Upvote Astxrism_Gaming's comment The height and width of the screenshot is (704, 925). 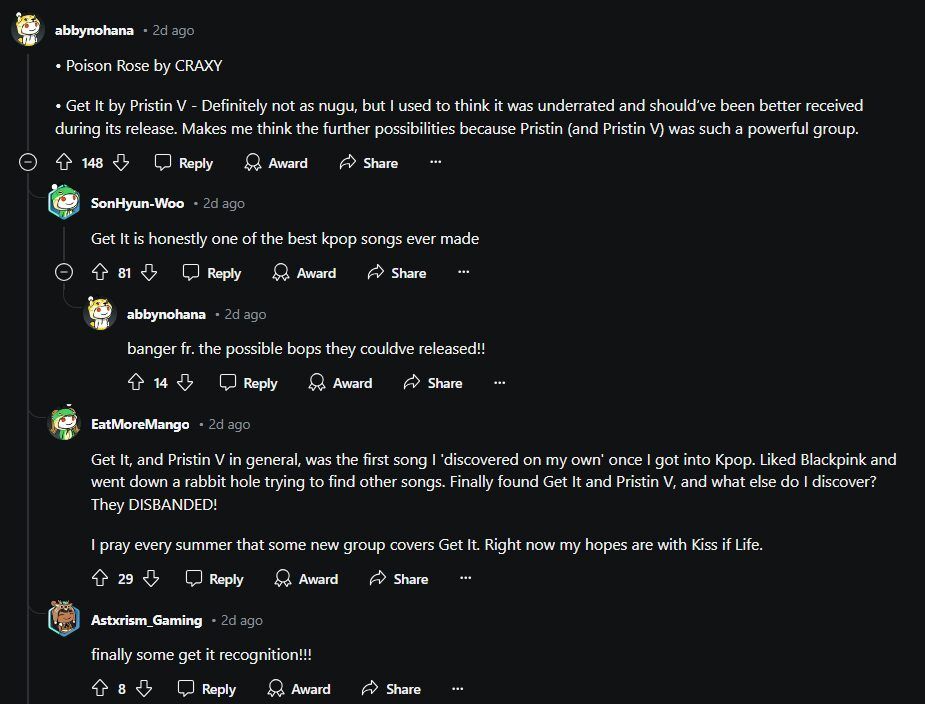[x=99, y=689]
